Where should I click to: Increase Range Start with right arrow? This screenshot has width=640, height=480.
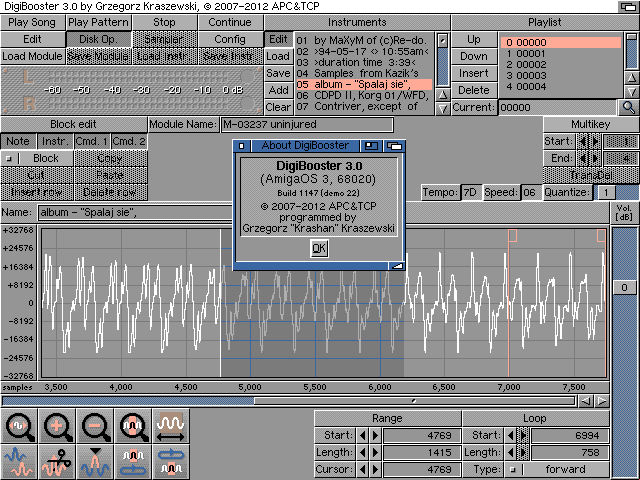[376, 436]
